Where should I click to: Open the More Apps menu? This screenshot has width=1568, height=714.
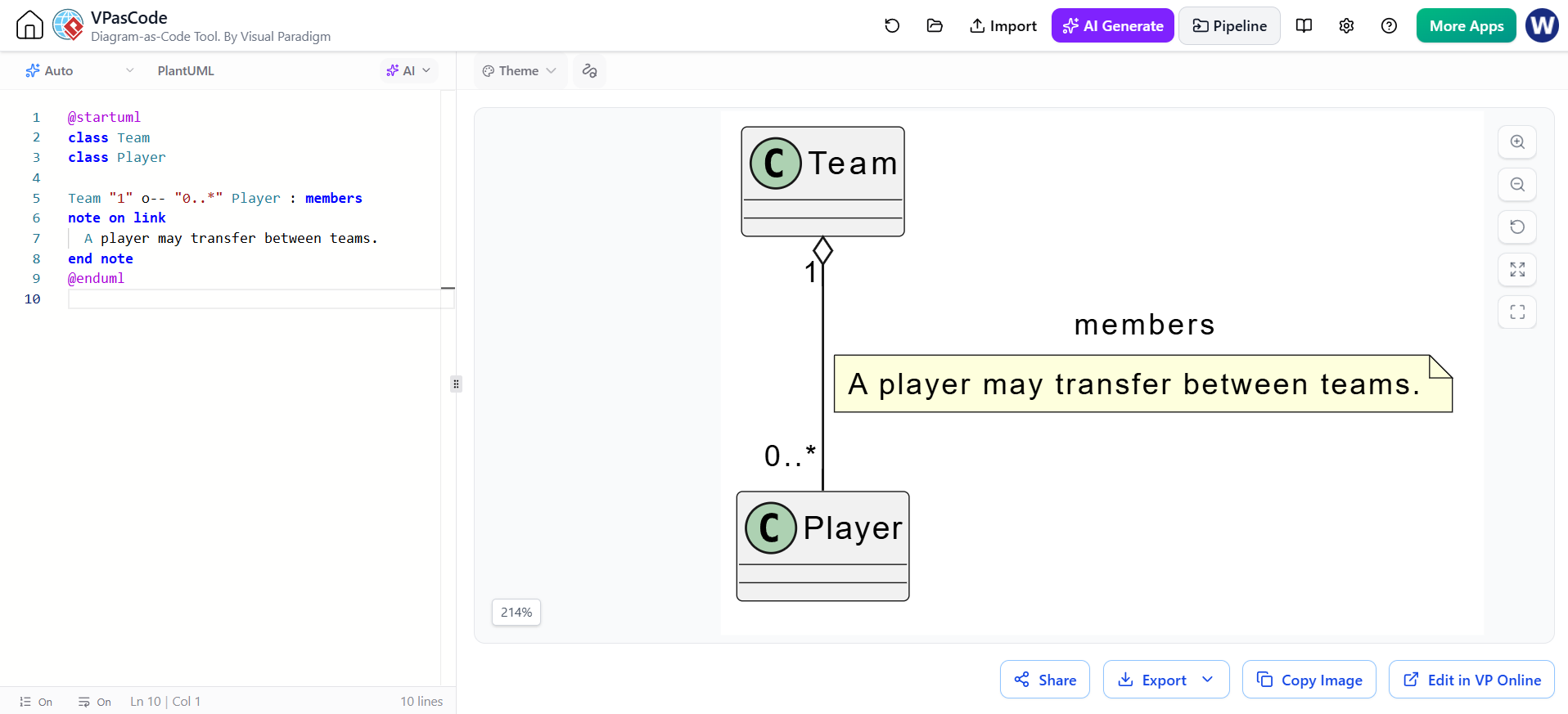pos(1467,25)
